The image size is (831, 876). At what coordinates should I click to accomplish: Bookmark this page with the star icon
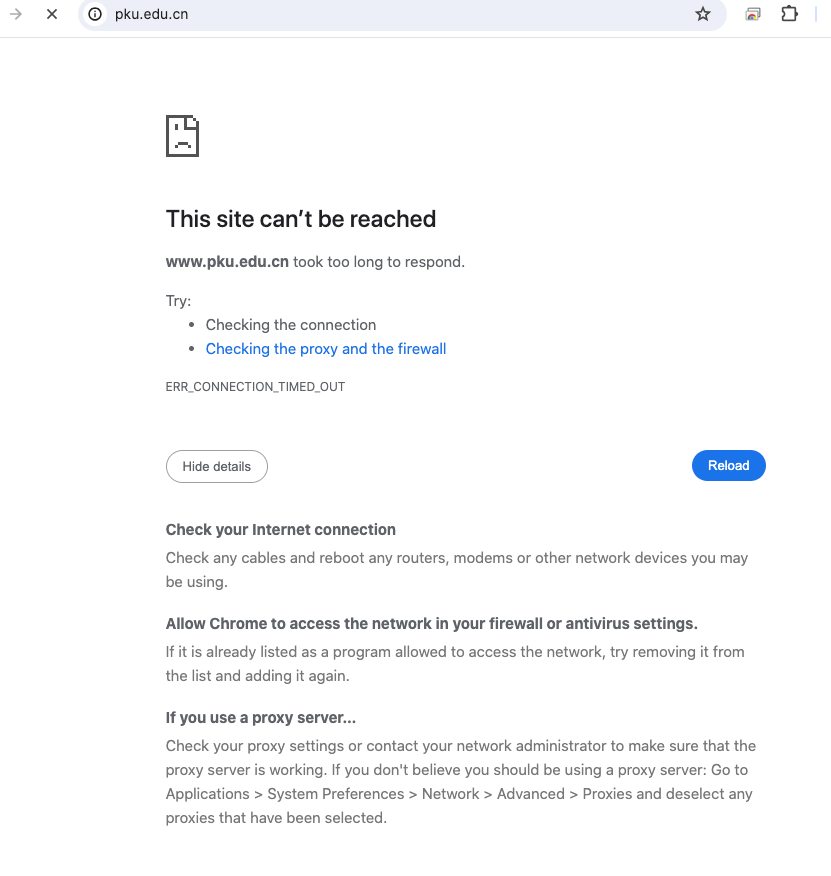(702, 14)
